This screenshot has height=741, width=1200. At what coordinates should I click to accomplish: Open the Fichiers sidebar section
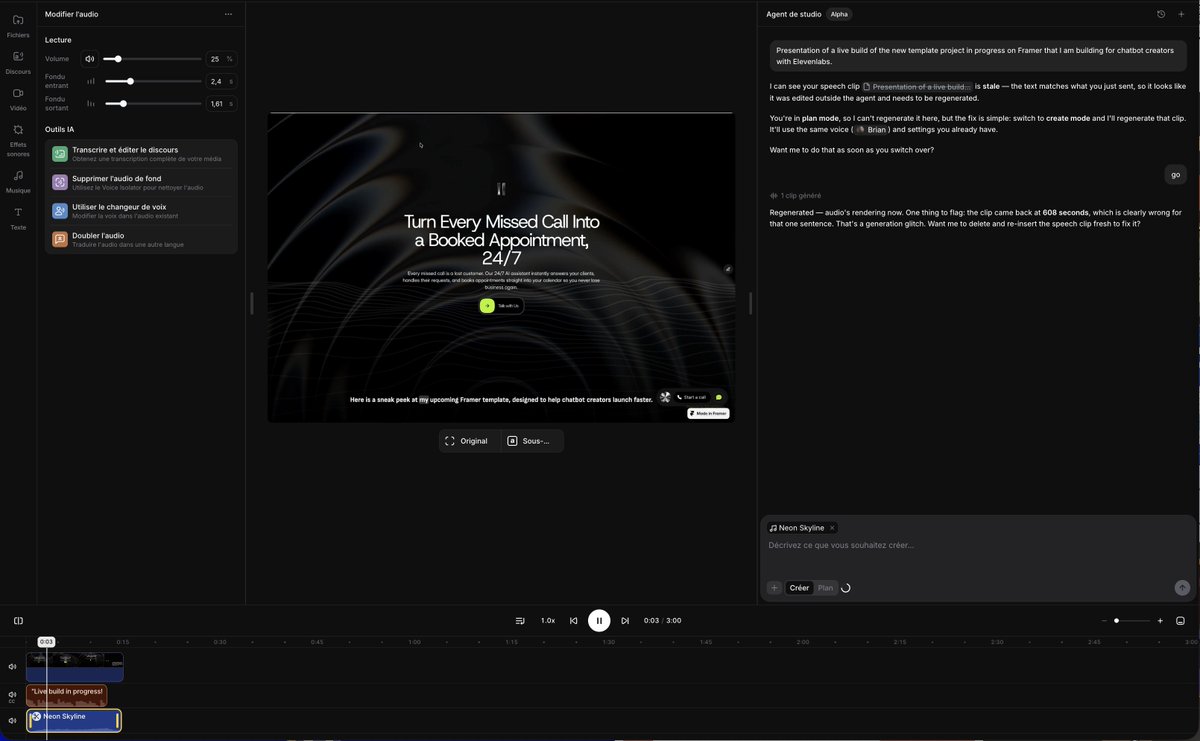coord(18,25)
